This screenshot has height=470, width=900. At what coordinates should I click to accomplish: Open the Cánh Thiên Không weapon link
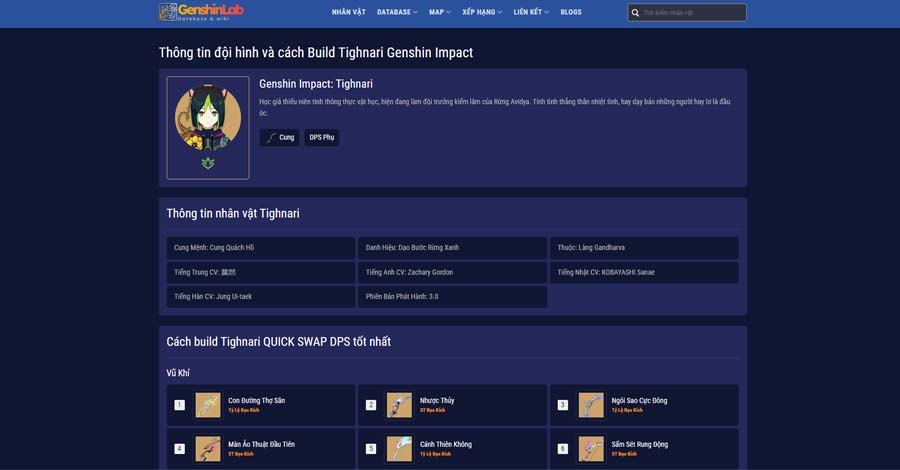(x=445, y=444)
